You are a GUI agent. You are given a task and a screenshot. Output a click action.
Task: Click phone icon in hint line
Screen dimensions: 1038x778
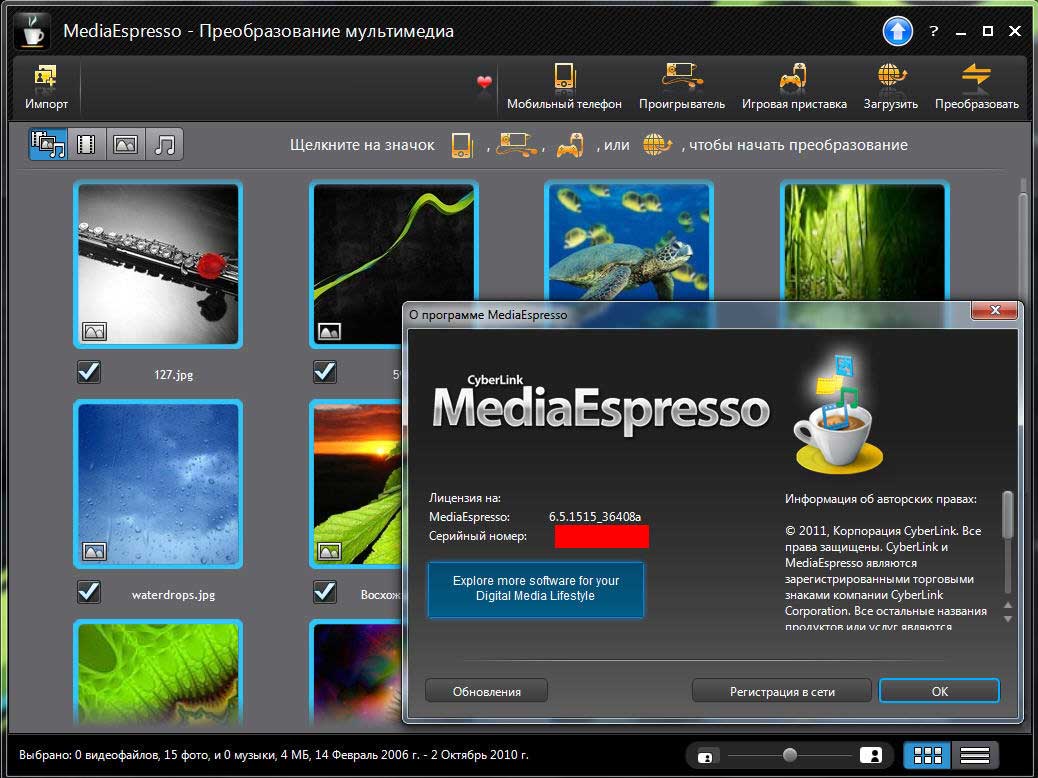click(462, 145)
